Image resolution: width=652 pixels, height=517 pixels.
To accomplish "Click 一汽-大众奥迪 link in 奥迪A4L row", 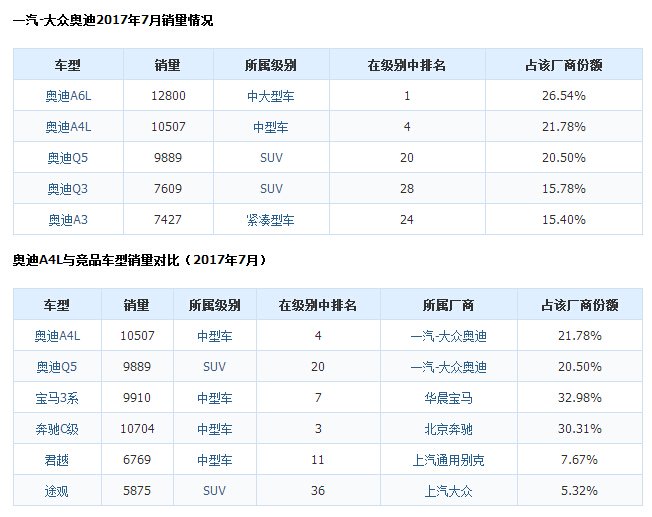I will pos(449,336).
